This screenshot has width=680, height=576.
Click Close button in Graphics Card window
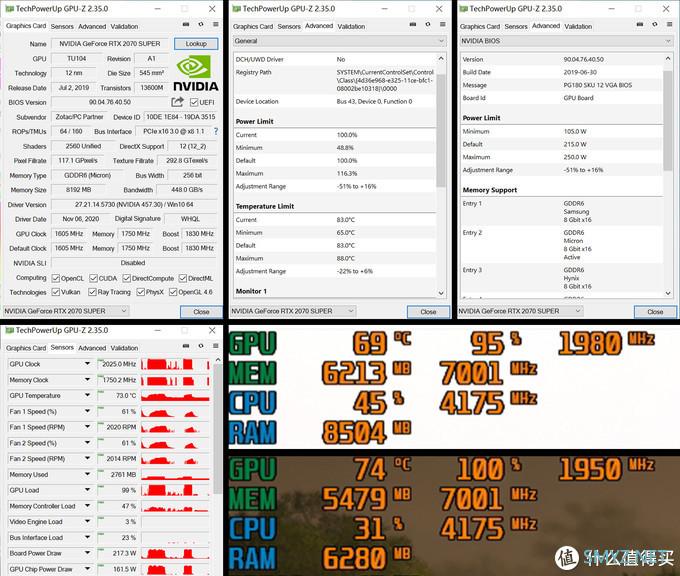(x=201, y=311)
